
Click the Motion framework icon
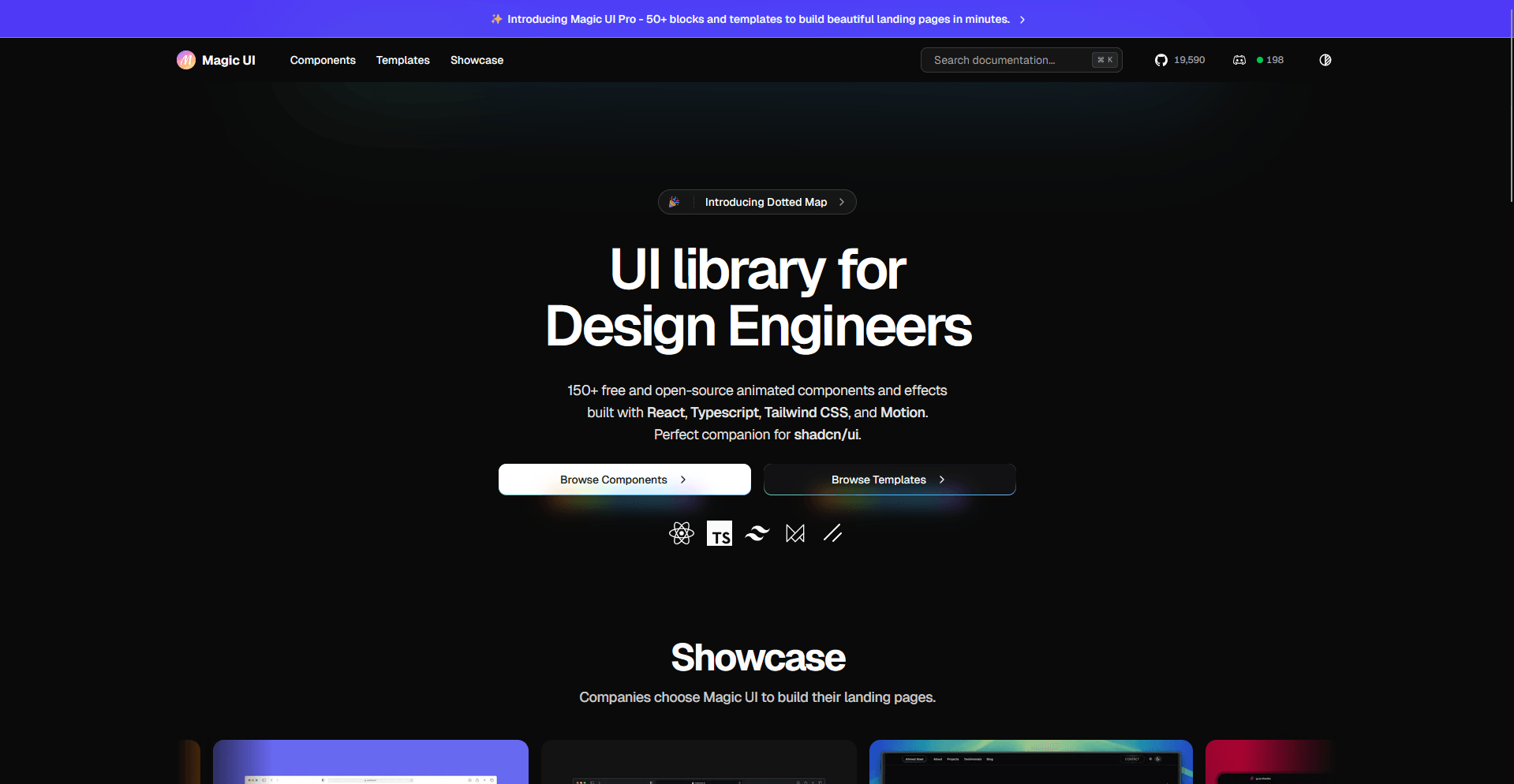795,533
